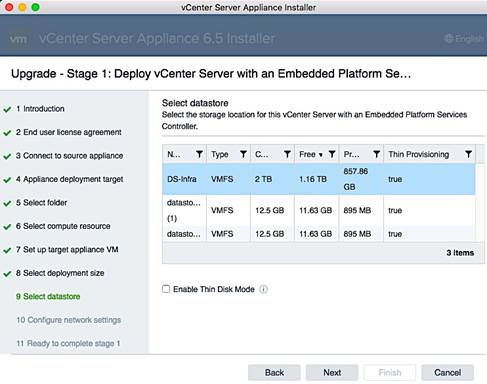Select the DS-Infra datastore row
Viewport: 487px width, 384px height.
tap(319, 179)
